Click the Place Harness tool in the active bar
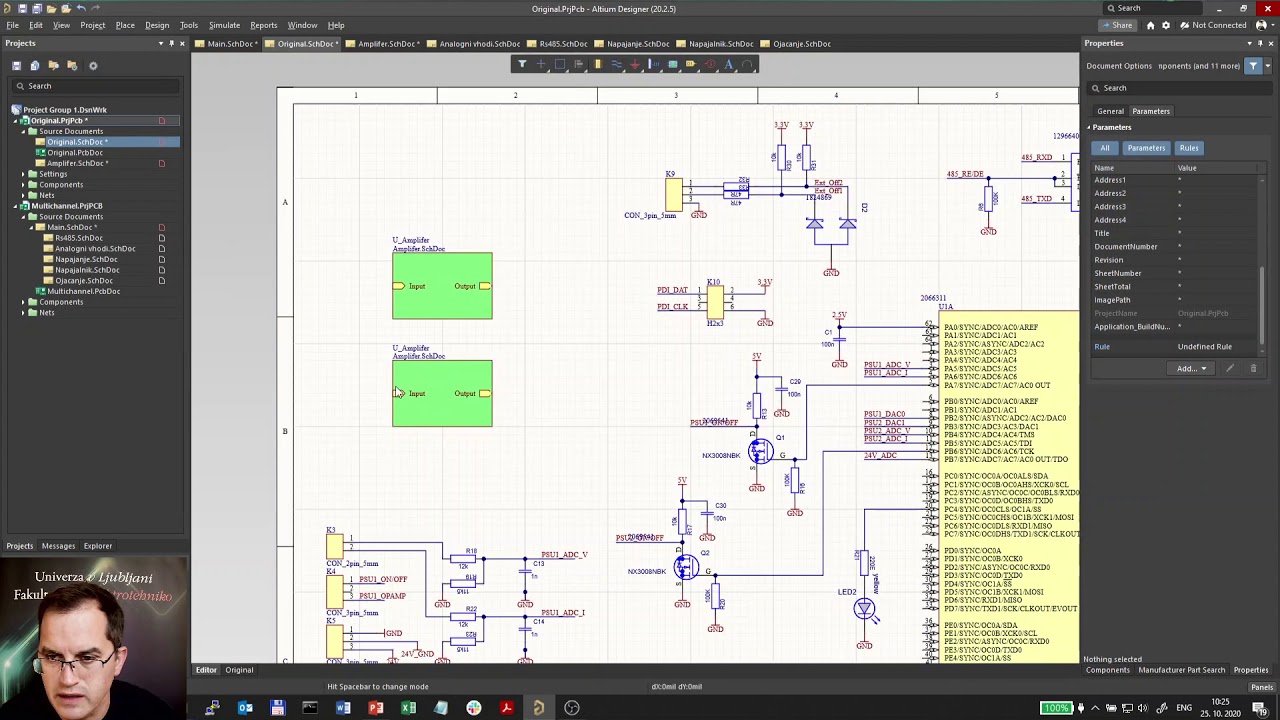Screen dimensions: 1280x720 coord(654,64)
